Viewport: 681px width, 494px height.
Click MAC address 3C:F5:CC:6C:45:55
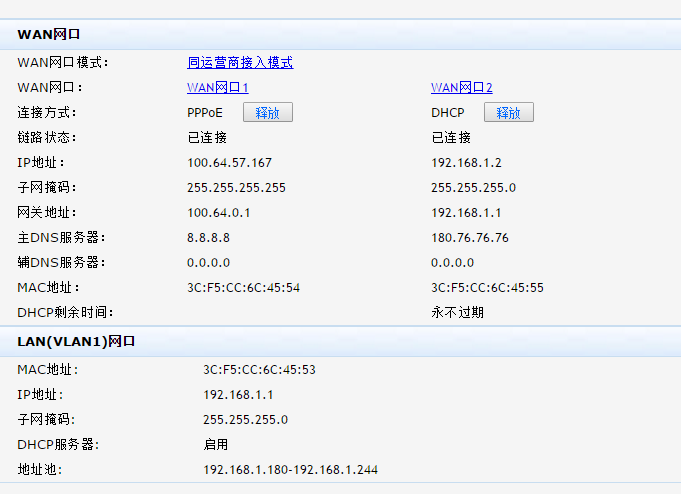pyautogui.click(x=487, y=288)
